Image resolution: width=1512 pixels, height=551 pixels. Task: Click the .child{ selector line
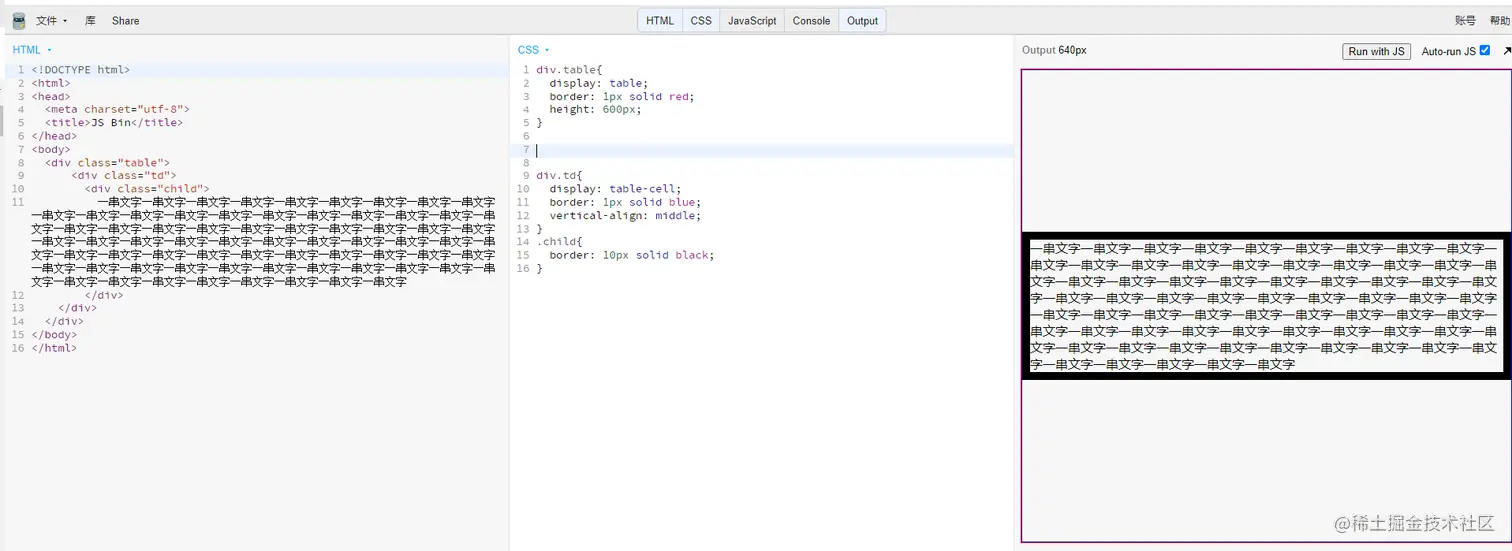[x=560, y=242]
